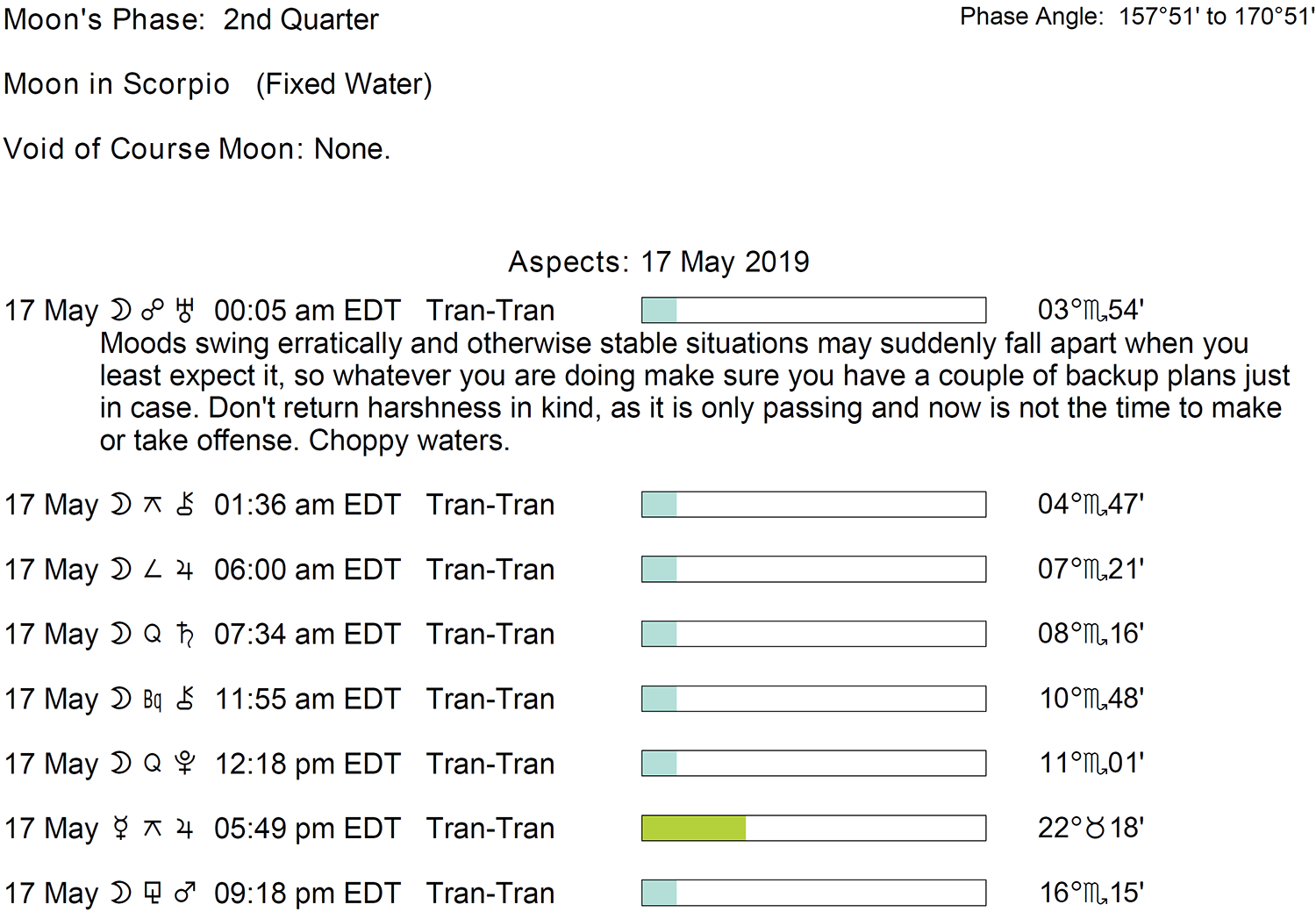Select the Chiron glyph in the 01:36 am row

184,505
